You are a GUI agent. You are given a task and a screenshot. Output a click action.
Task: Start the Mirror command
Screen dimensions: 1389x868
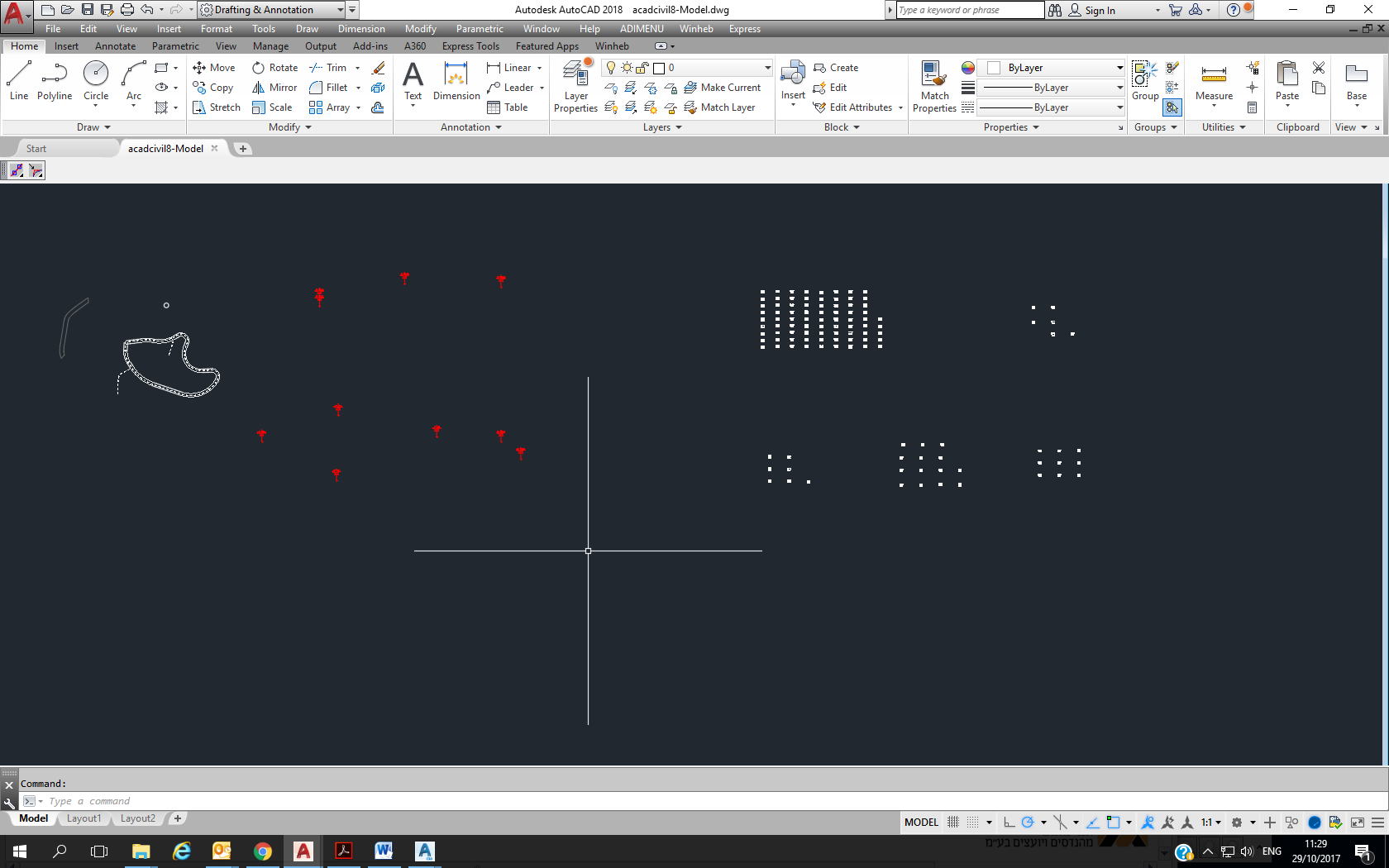[274, 87]
